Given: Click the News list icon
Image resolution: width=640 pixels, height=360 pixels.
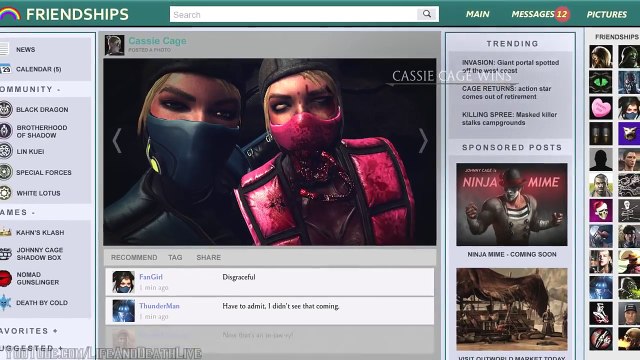Looking at the screenshot, I should [4, 49].
